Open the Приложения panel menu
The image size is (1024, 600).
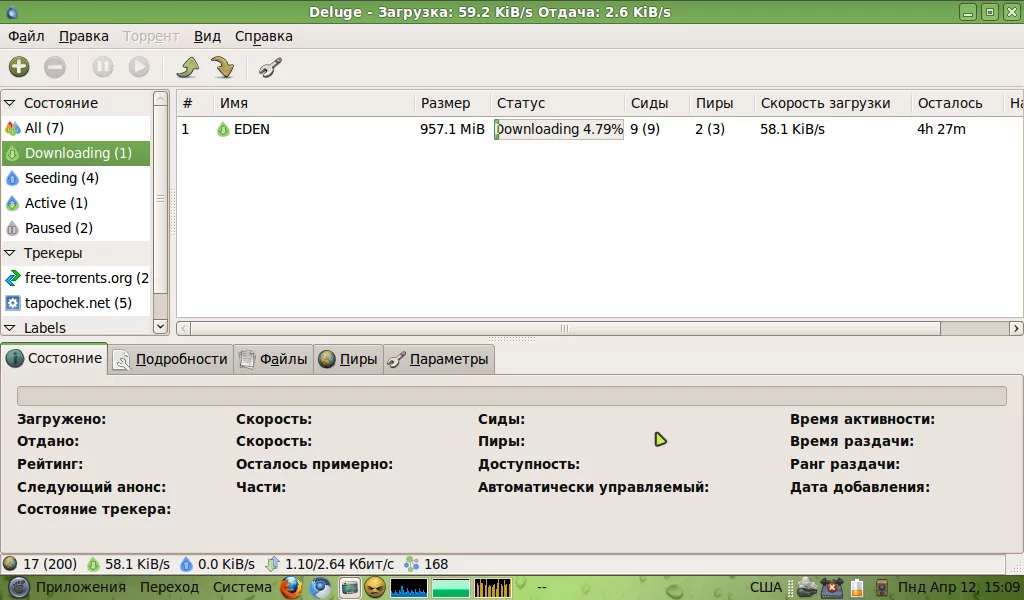(x=80, y=588)
